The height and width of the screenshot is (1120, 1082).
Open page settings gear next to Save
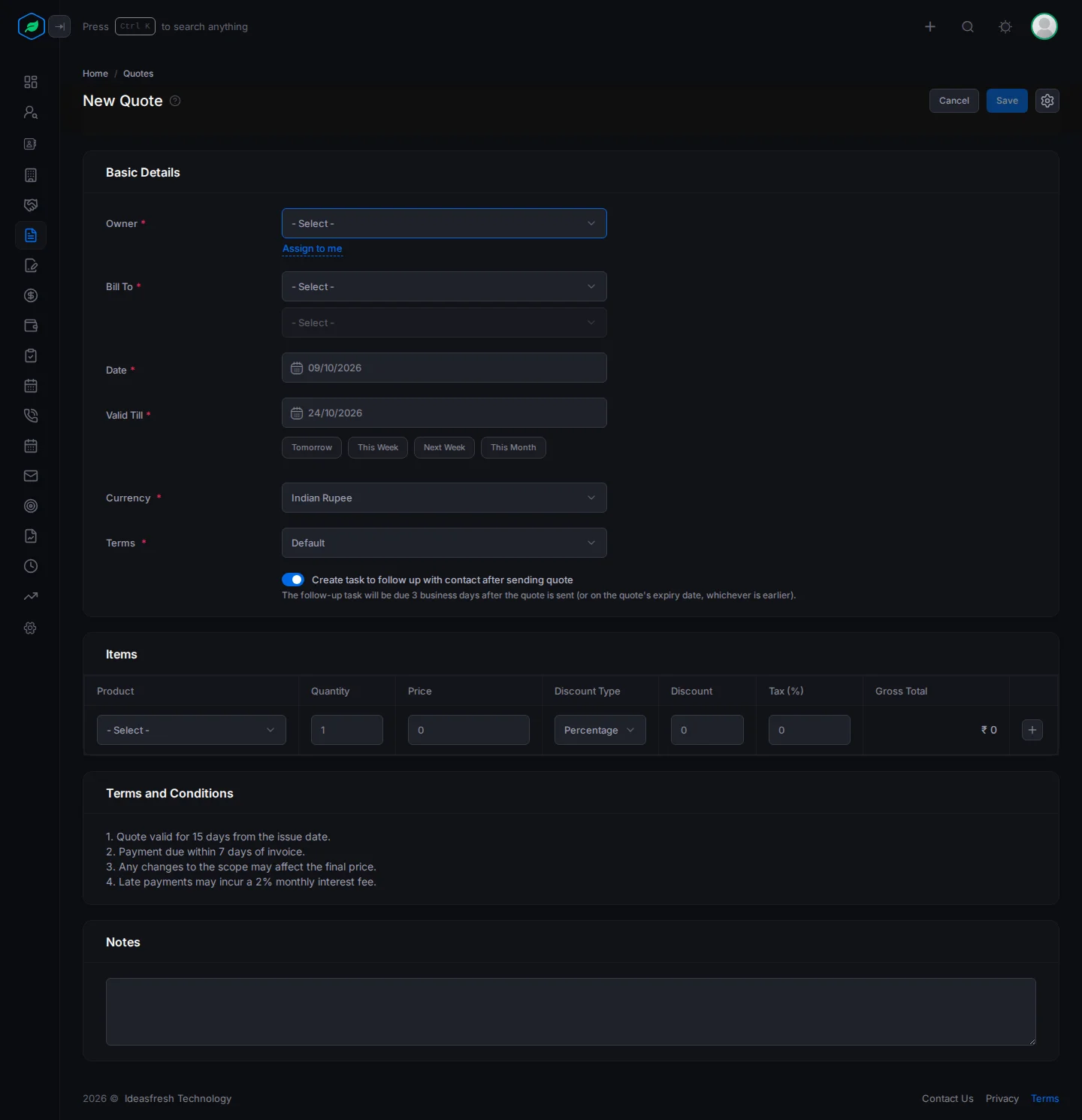pyautogui.click(x=1047, y=101)
